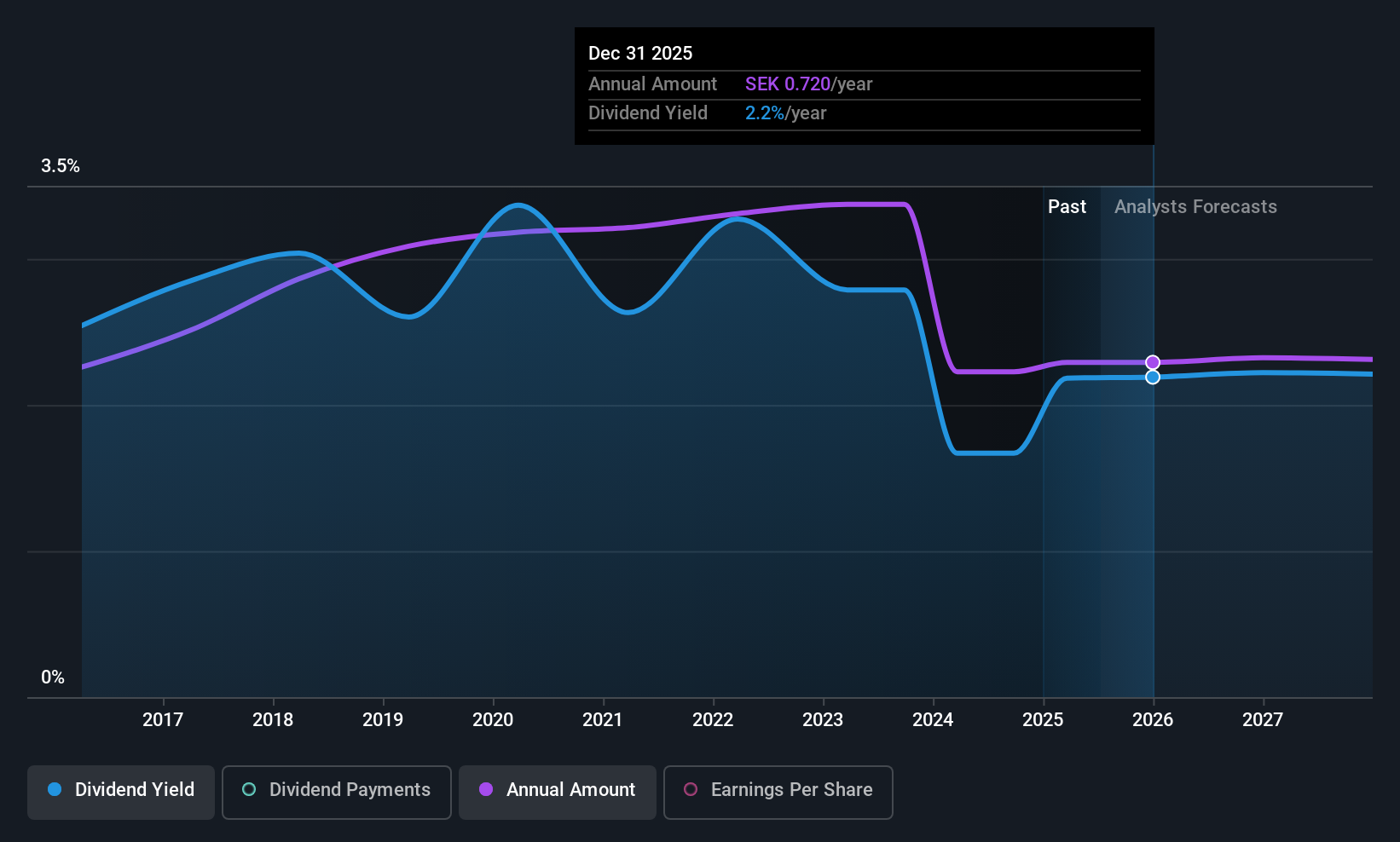This screenshot has height=842, width=1400.
Task: Click the SEK 0.720/year tooltip value
Action: [x=808, y=84]
